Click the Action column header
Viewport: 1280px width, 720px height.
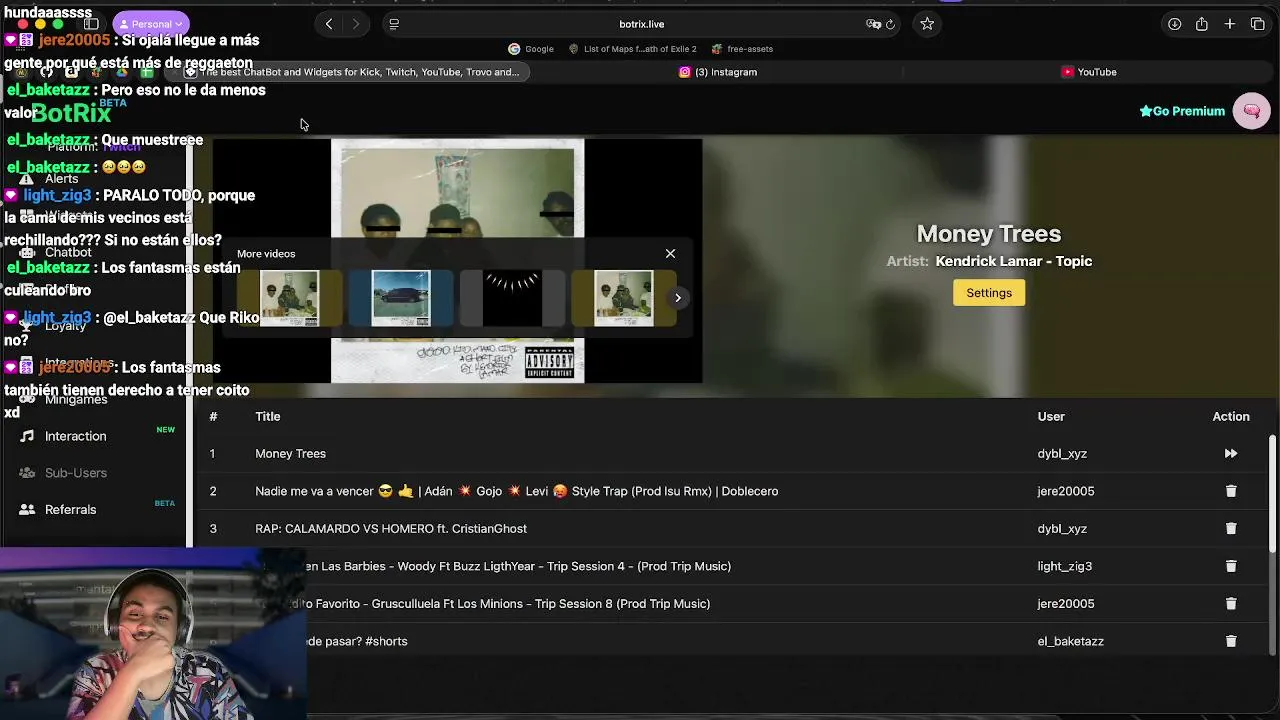click(1231, 416)
